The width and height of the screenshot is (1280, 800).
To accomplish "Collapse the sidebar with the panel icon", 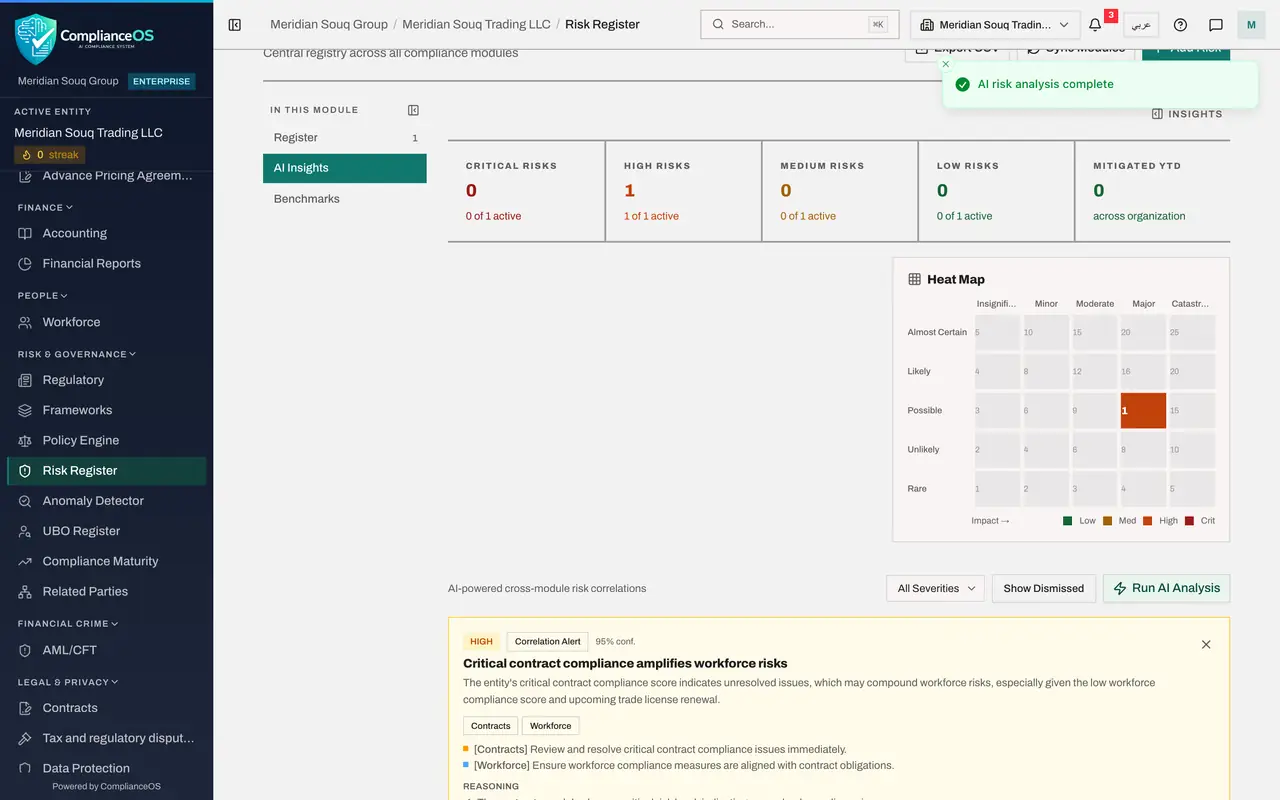I will click(235, 25).
